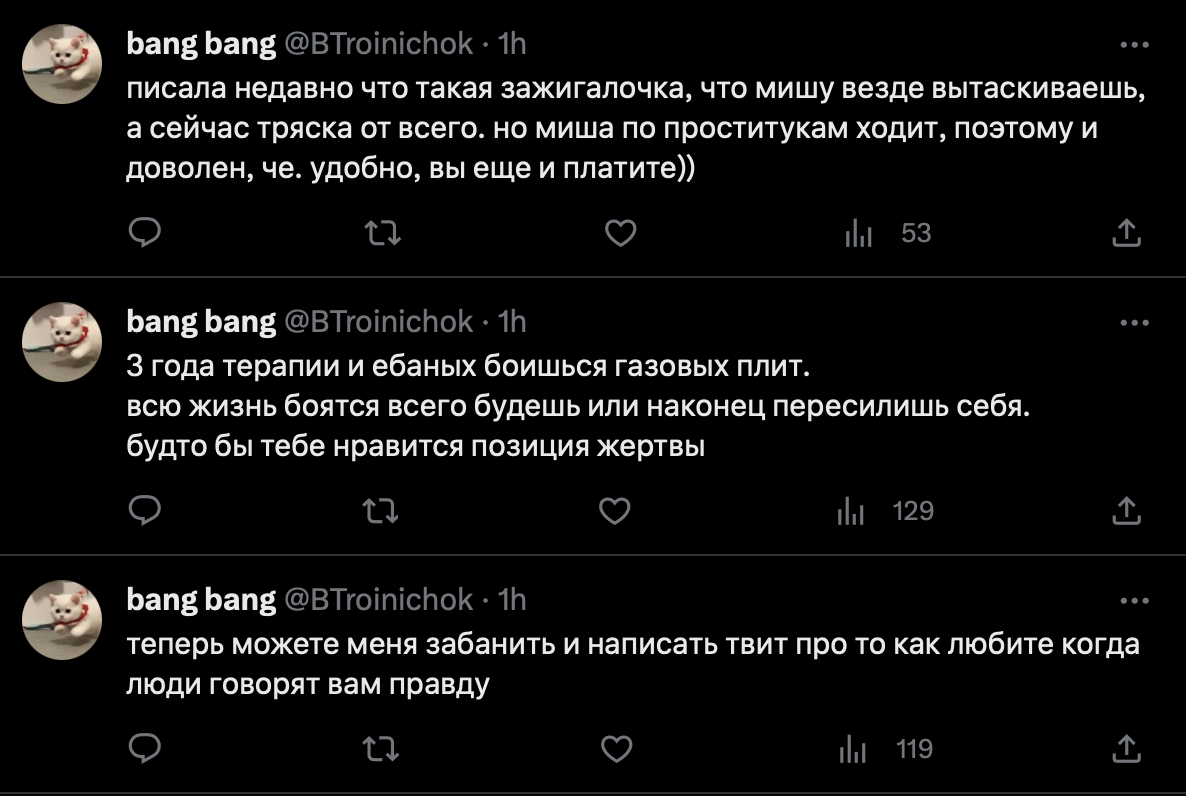Retweet the first bang bang tweet
Image resolution: width=1186 pixels, height=796 pixels.
[383, 234]
